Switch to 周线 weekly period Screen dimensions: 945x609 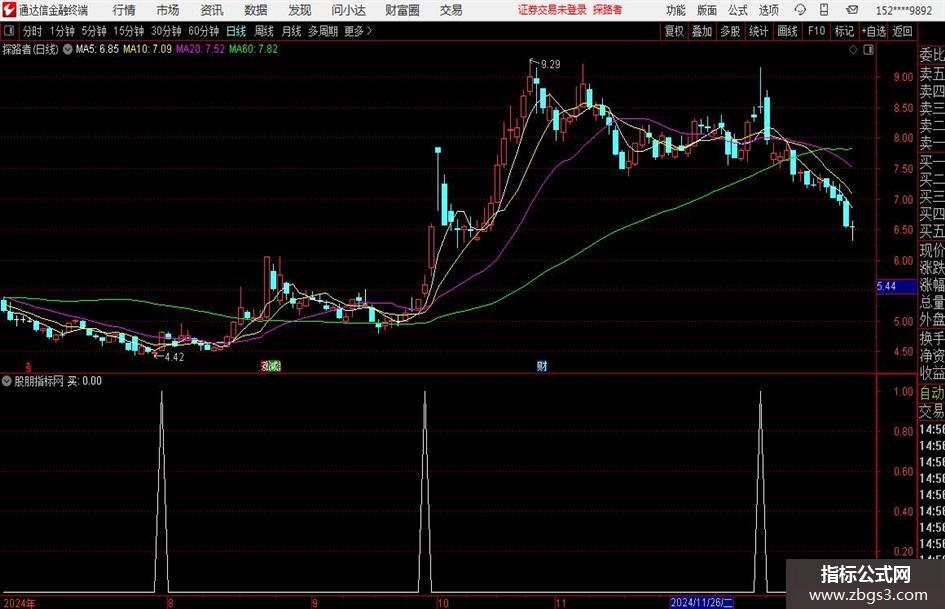coord(264,31)
